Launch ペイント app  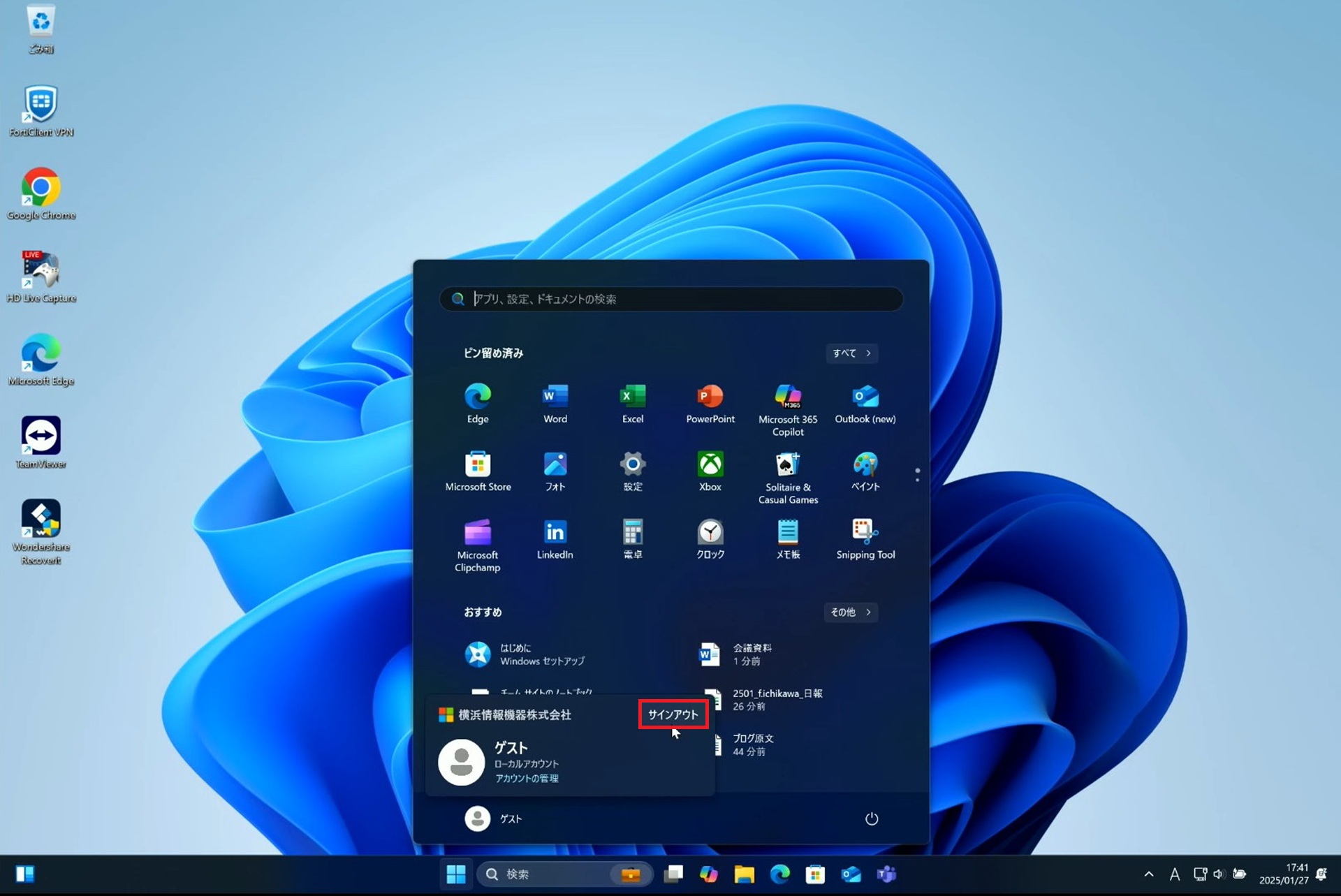coord(865,471)
